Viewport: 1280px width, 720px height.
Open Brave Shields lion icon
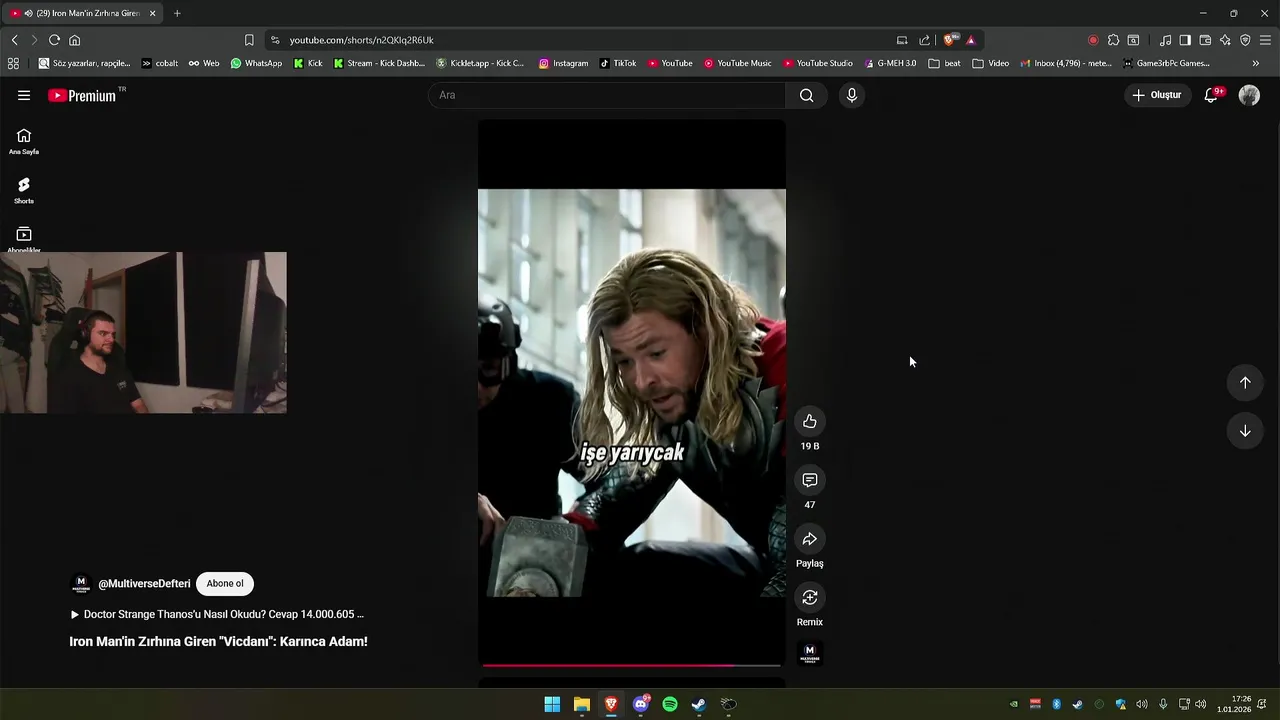coord(950,40)
